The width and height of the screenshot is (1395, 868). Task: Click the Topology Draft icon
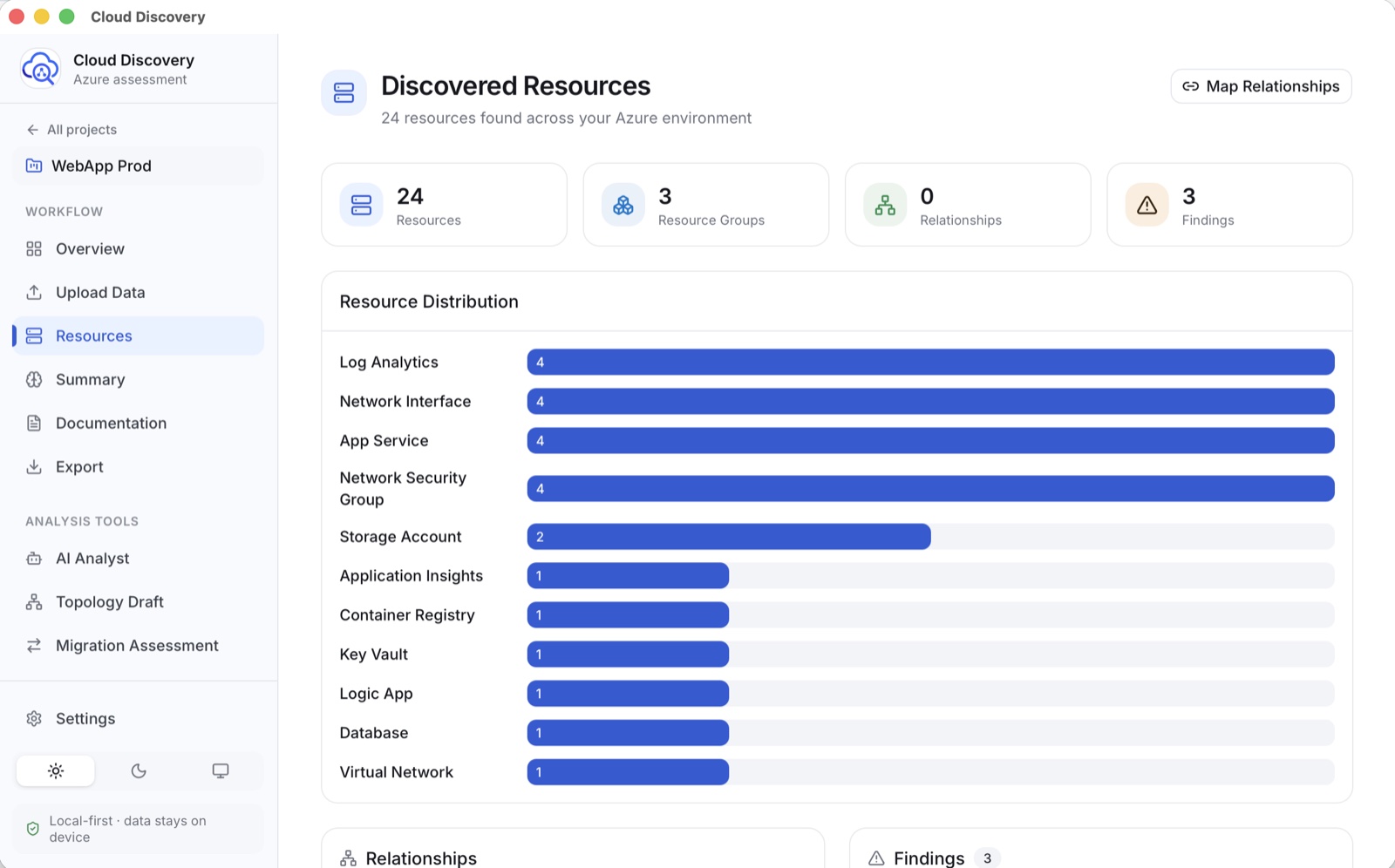(x=34, y=602)
